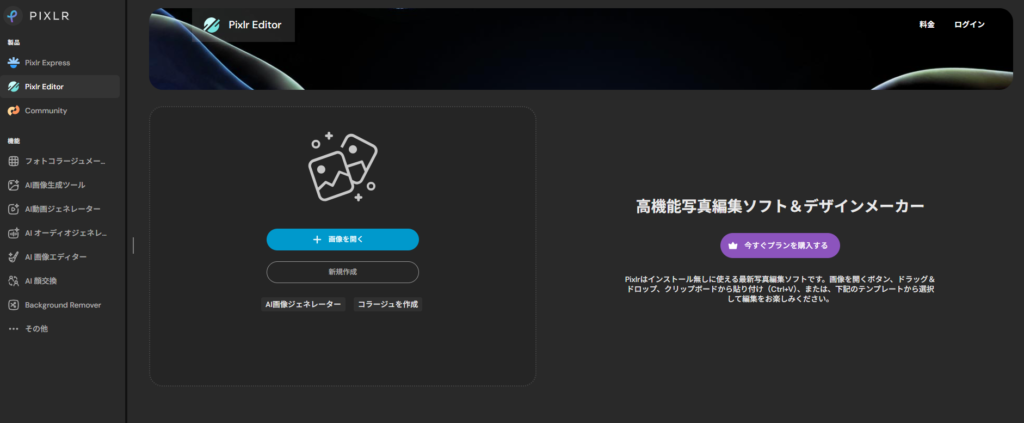Click sidebar collapse handle bar
Viewport: 1024px width, 423px height.
[133, 245]
